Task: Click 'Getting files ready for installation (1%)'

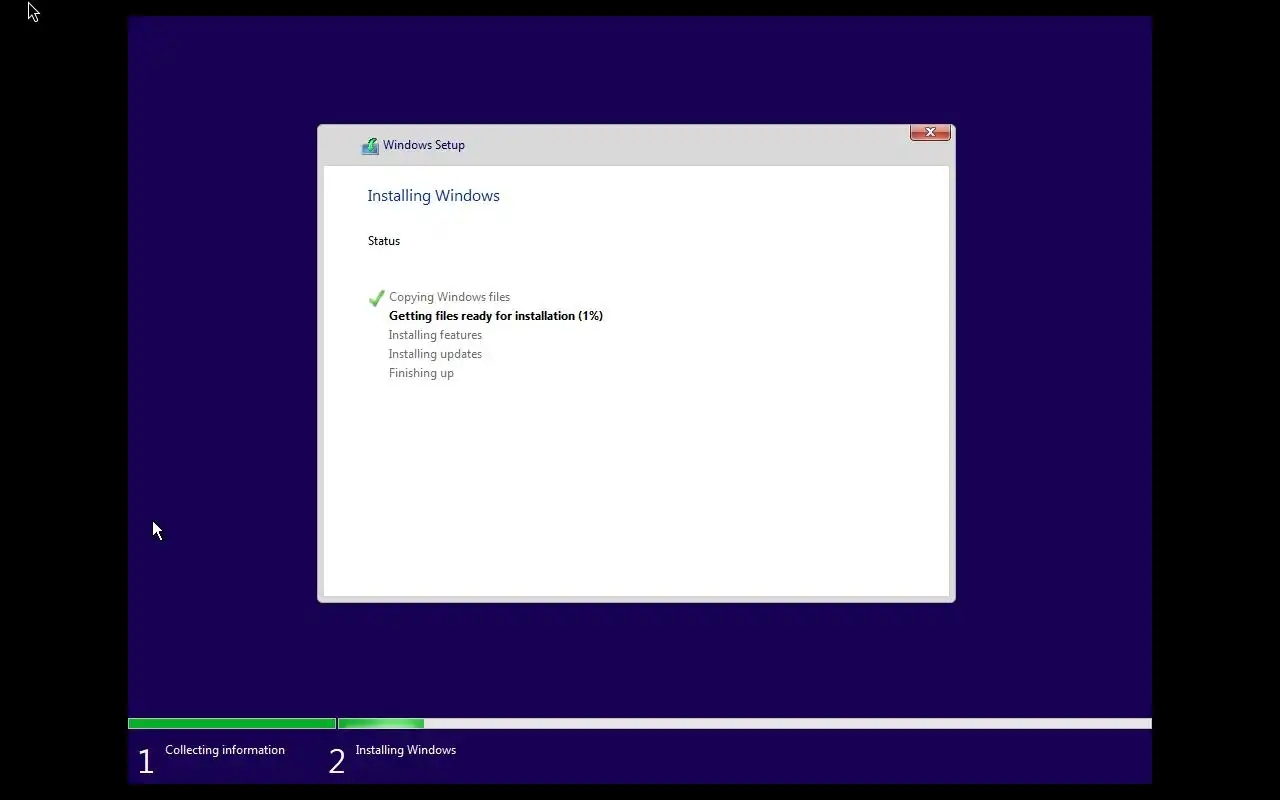Action: click(x=496, y=316)
